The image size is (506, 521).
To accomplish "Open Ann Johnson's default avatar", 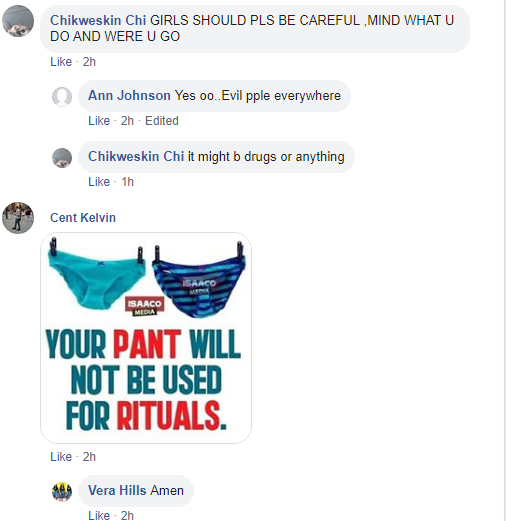I will [x=62, y=97].
